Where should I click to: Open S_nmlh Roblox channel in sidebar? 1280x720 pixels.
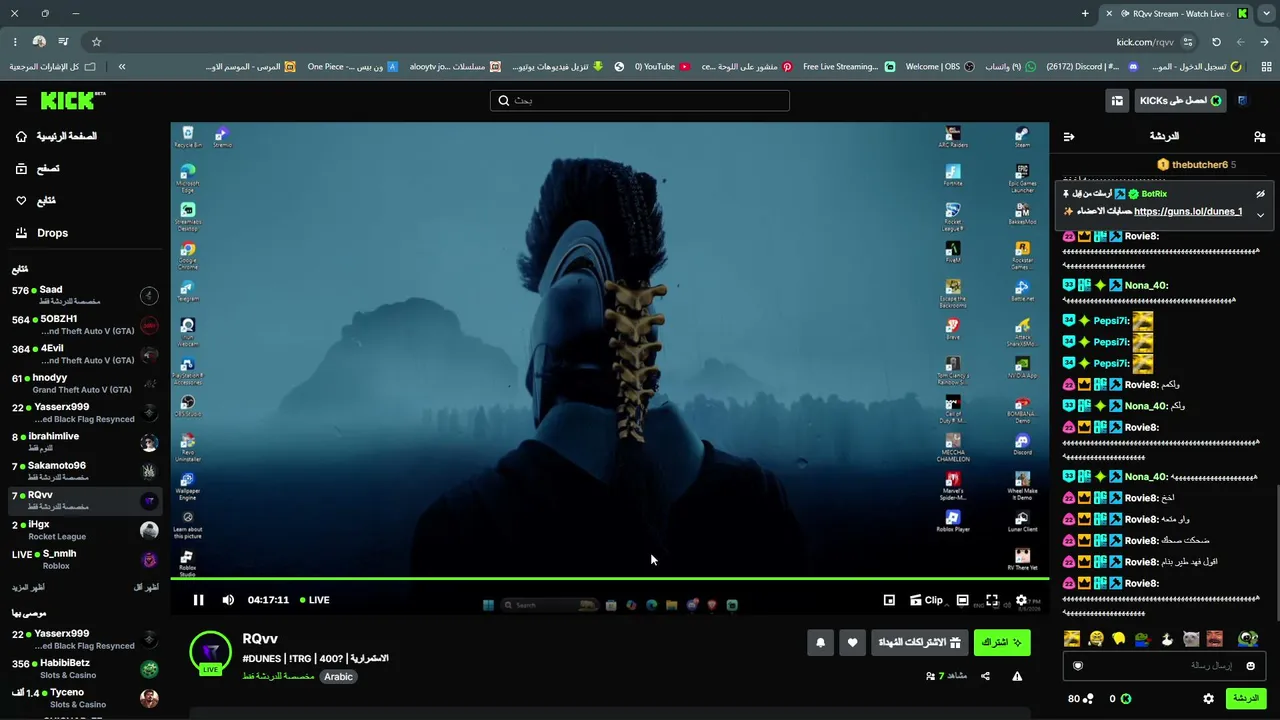coord(85,560)
